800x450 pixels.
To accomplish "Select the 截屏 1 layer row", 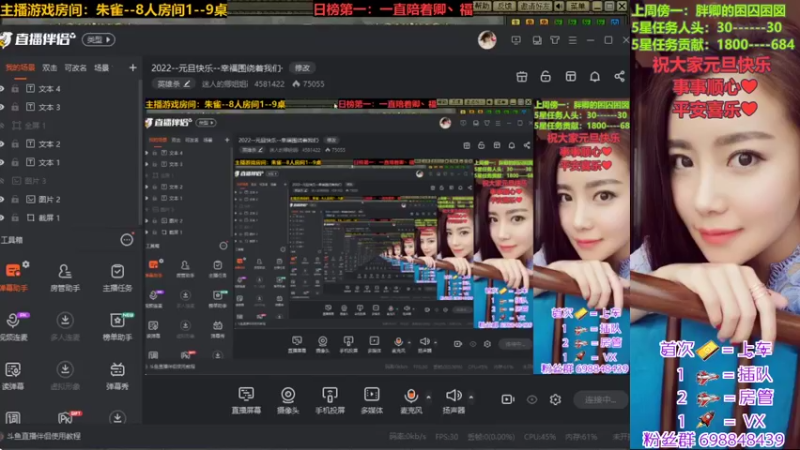I will [x=70, y=217].
